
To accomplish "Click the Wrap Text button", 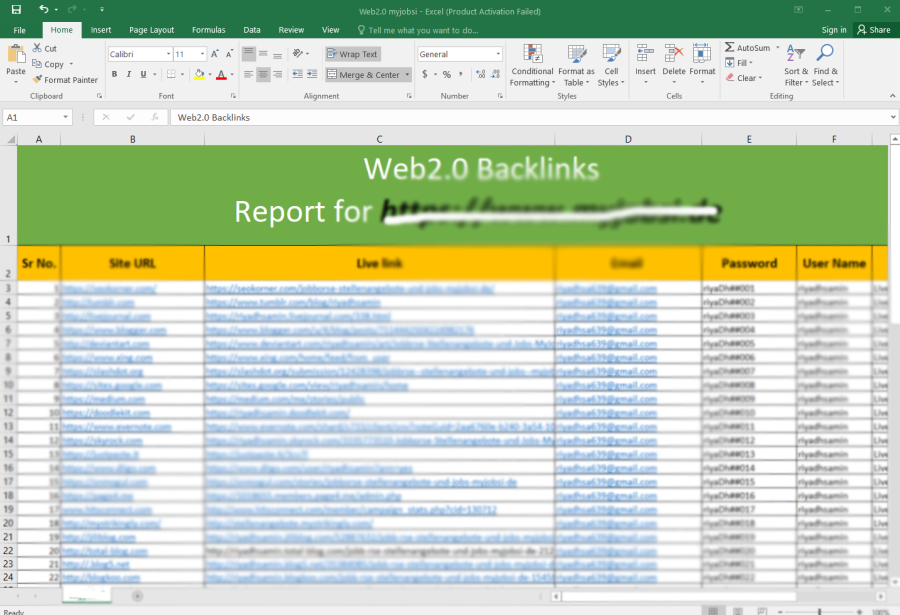I will 352,54.
